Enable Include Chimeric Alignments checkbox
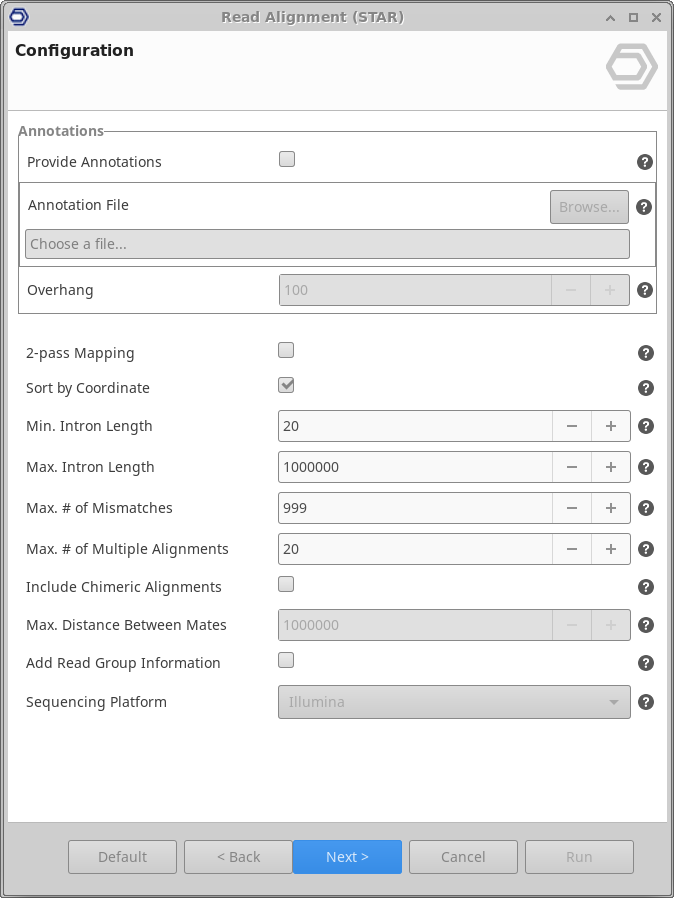Image resolution: width=674 pixels, height=898 pixels. (286, 584)
